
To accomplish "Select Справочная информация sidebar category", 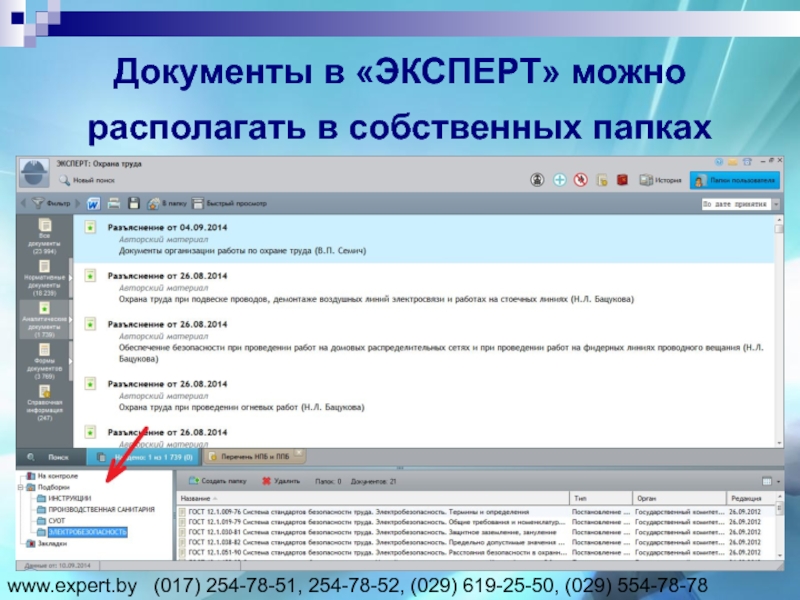I will (x=44, y=403).
